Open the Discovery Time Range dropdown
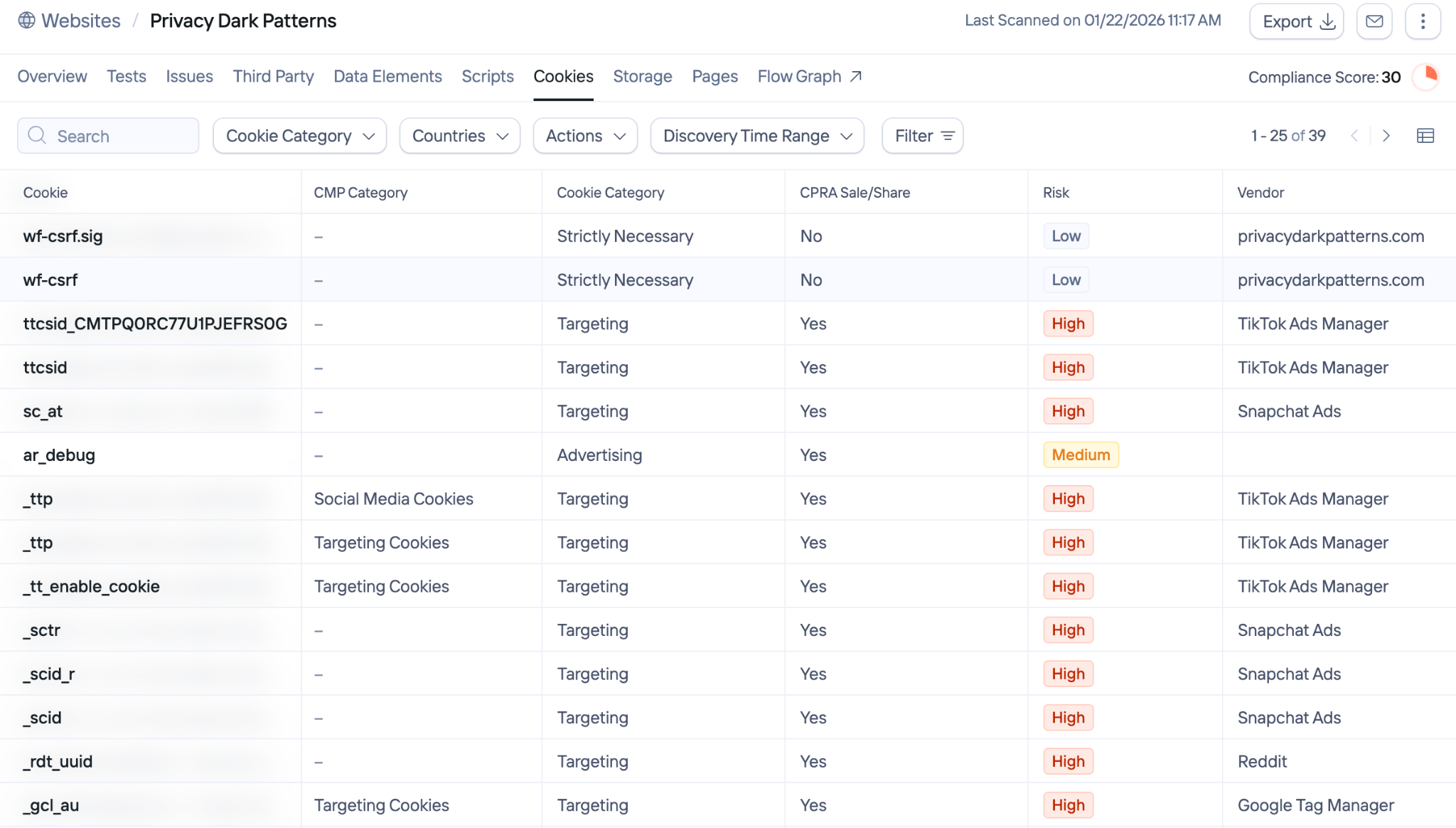The height and width of the screenshot is (828, 1456). click(x=756, y=136)
